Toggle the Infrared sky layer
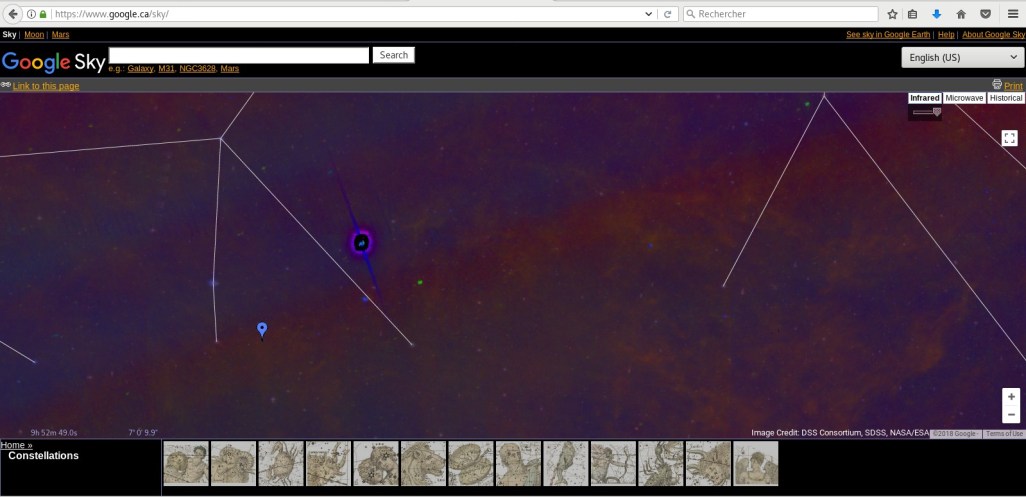The width and height of the screenshot is (1026, 497). coord(925,98)
